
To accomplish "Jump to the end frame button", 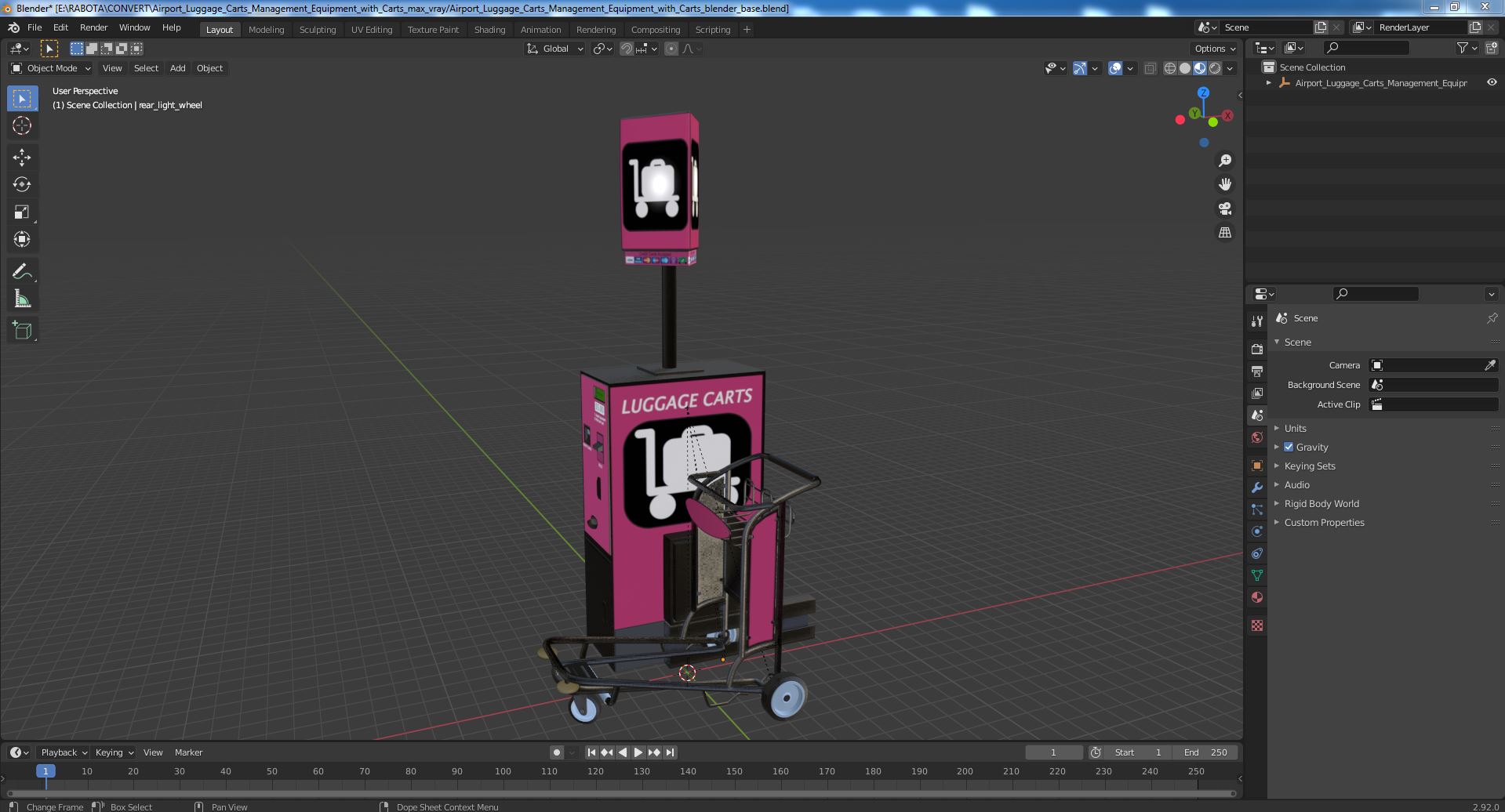I will pyautogui.click(x=670, y=752).
